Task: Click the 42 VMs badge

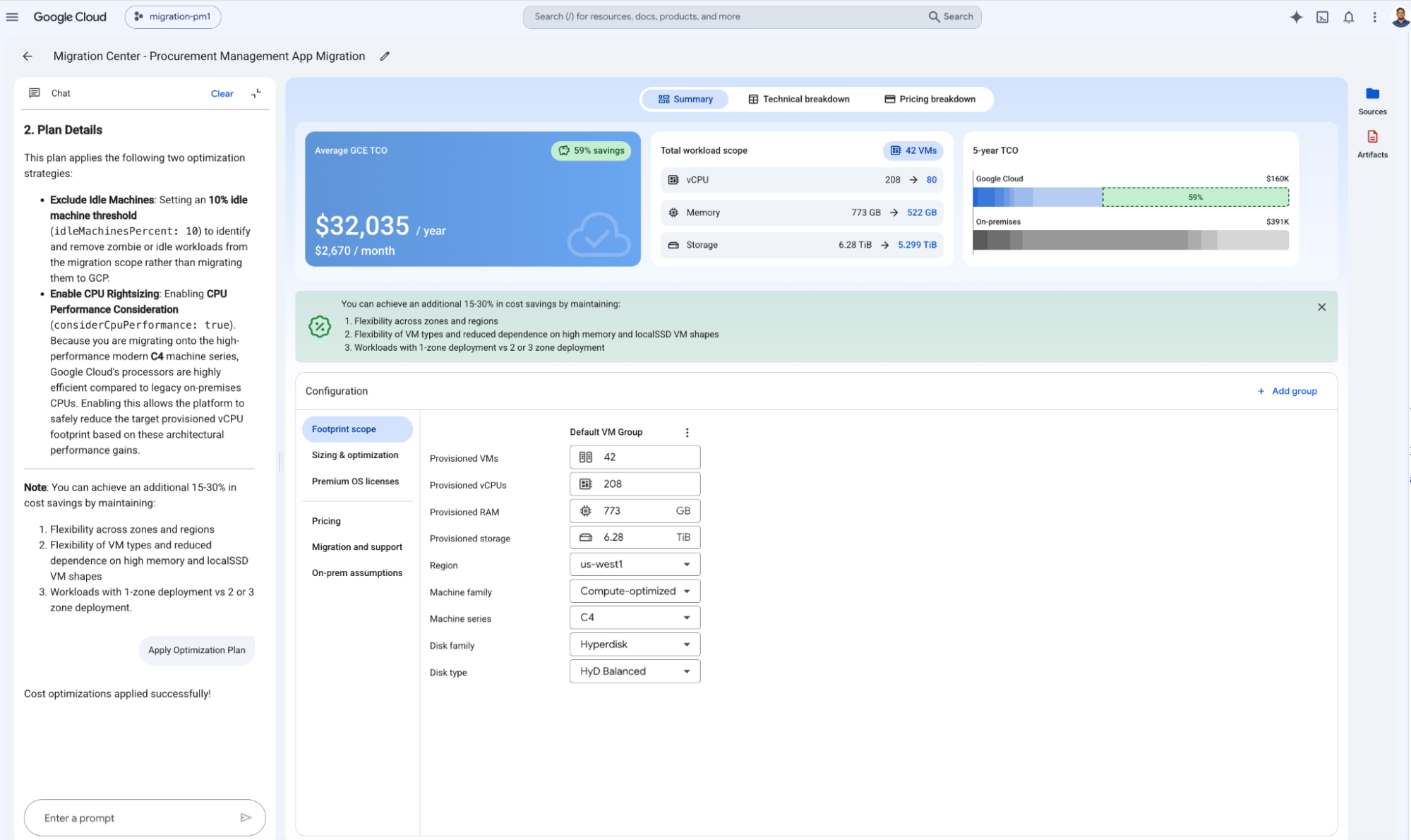Action: tap(913, 150)
